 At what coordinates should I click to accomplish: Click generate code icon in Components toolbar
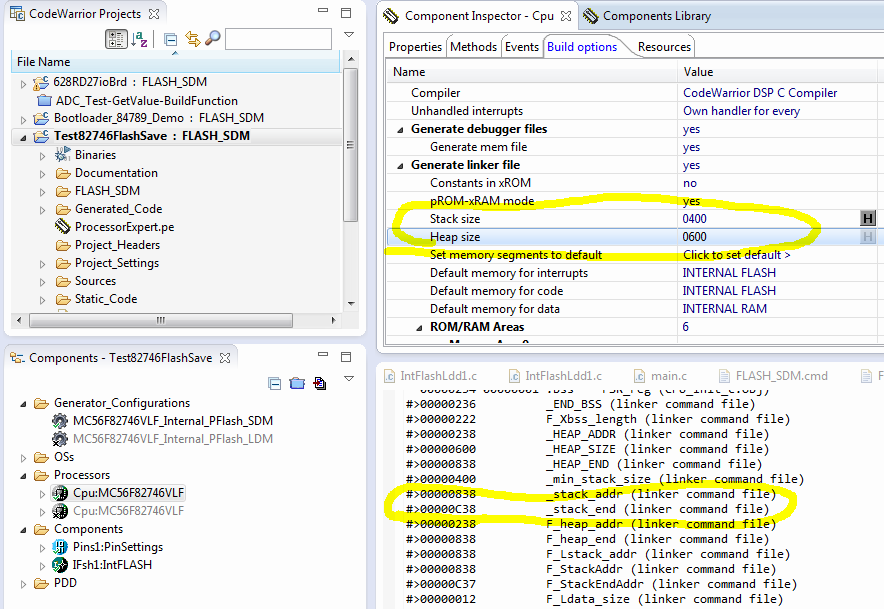point(320,383)
